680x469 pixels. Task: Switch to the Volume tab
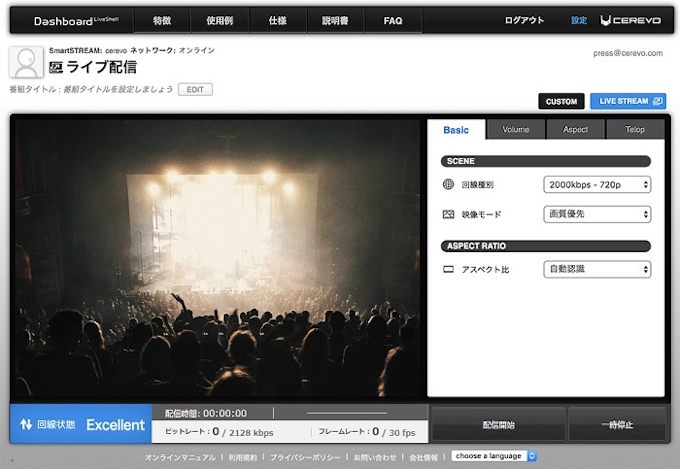516,130
